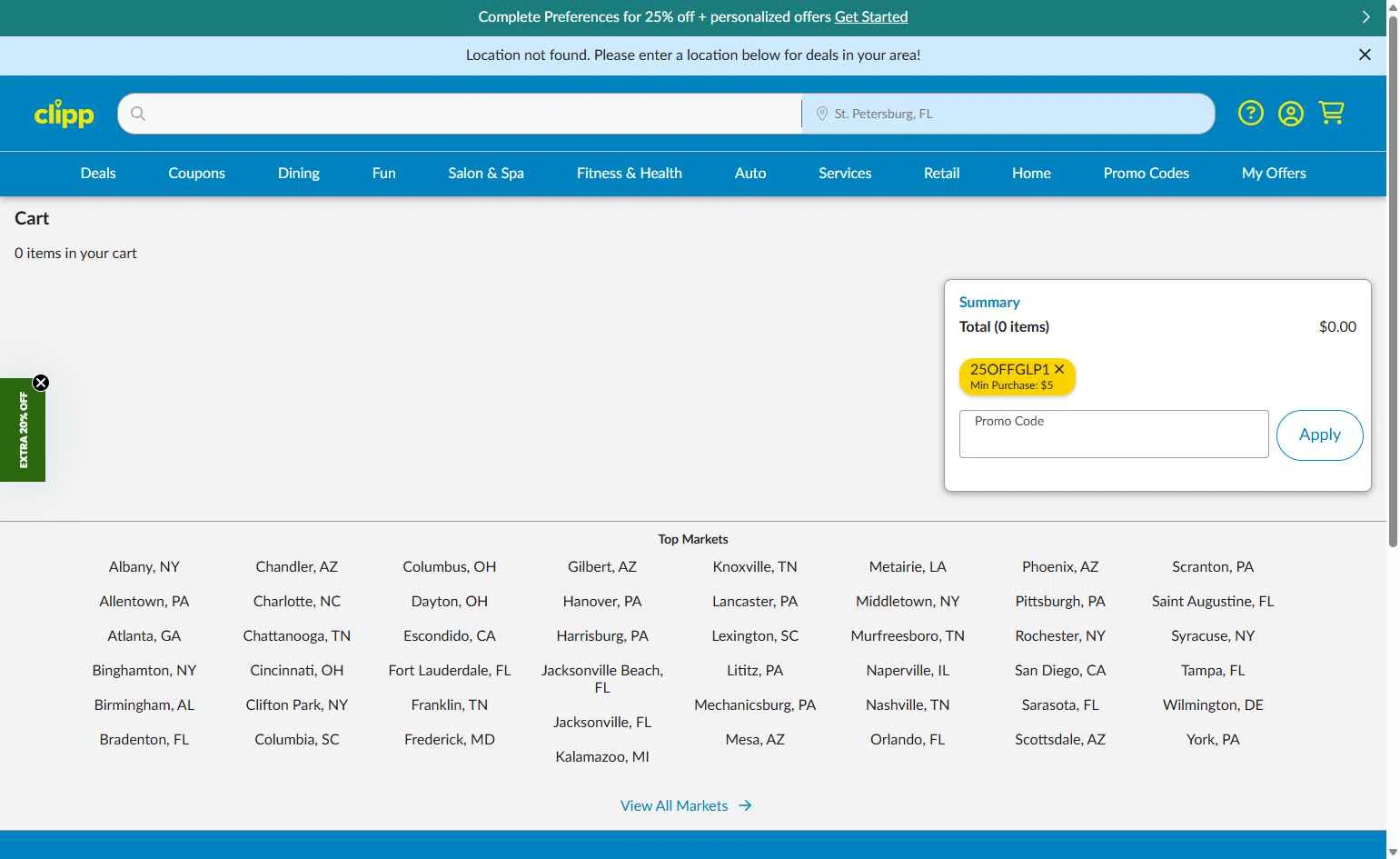This screenshot has width=1400, height=859.
Task: Open the Fitness & Health menu
Action: tap(630, 173)
